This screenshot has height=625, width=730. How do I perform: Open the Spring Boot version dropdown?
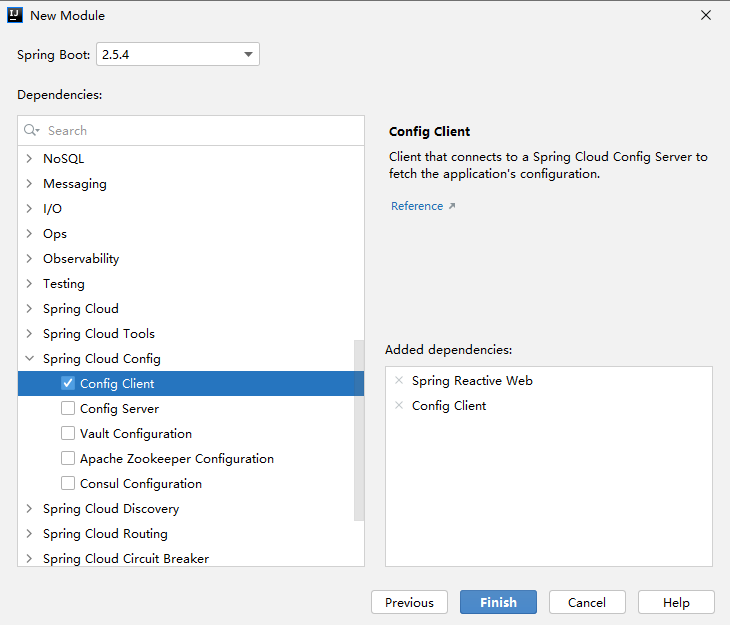(178, 54)
